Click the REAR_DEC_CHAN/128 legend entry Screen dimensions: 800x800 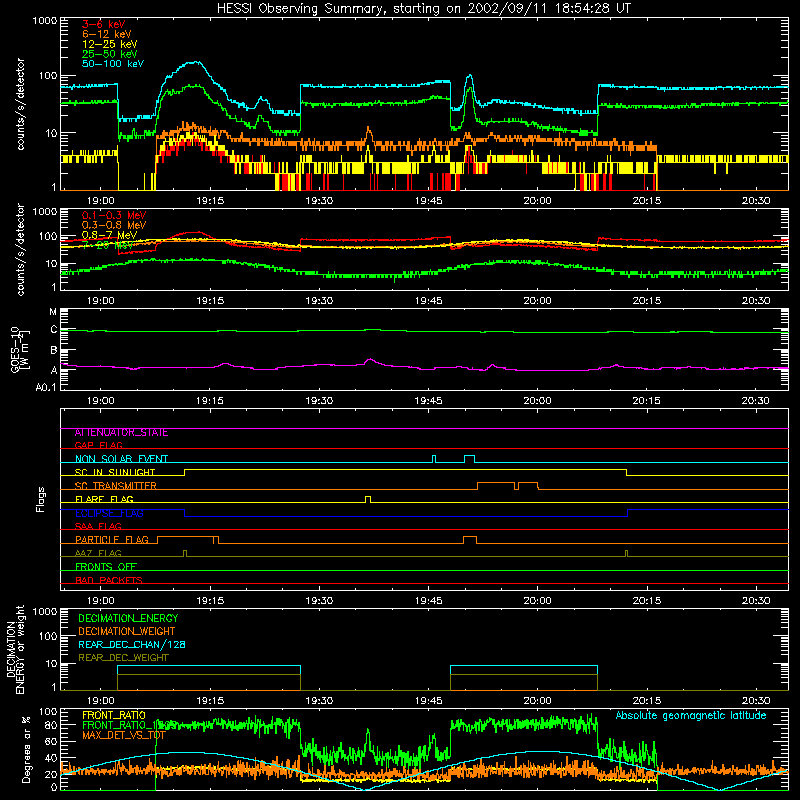click(132, 645)
